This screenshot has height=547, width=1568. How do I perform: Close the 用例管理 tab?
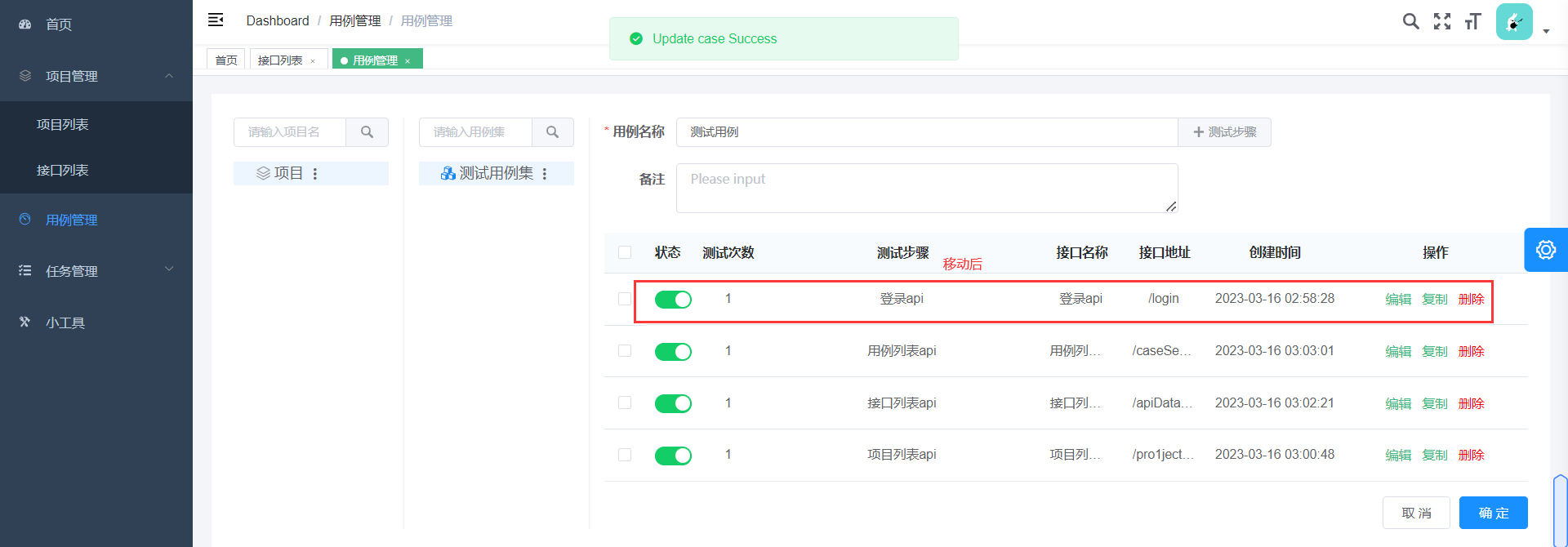pyautogui.click(x=408, y=61)
